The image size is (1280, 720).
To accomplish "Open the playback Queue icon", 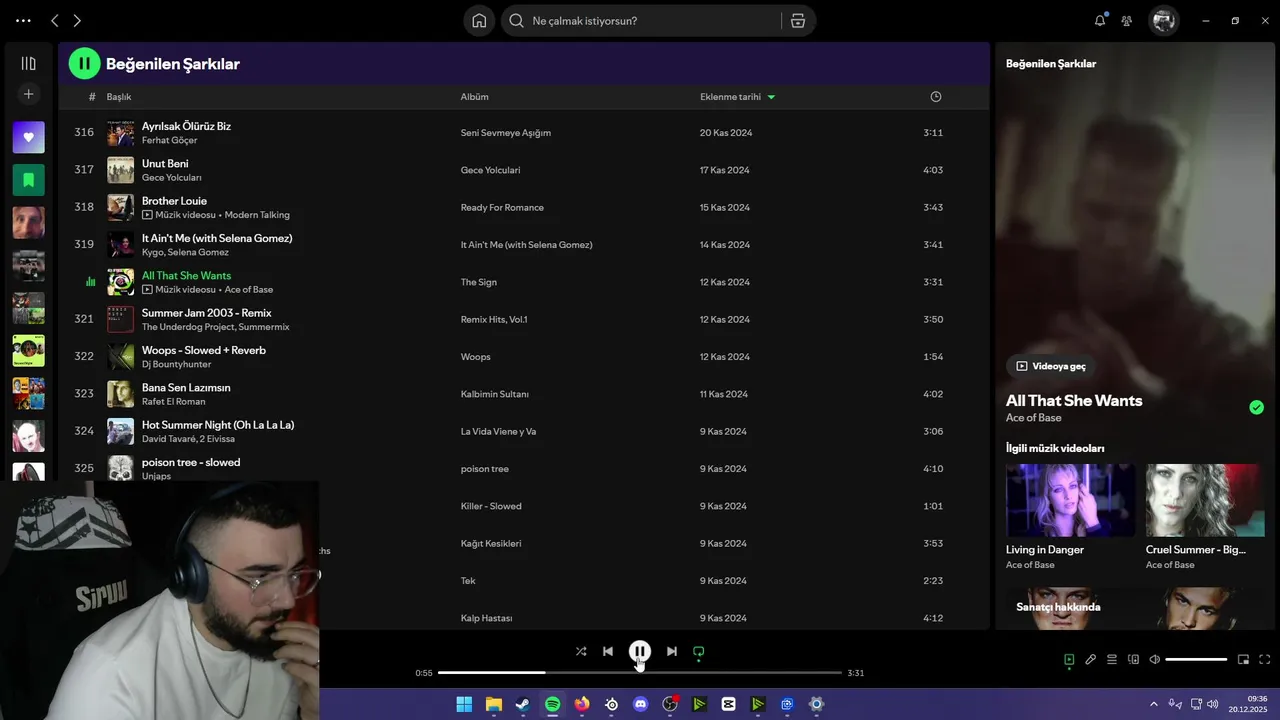I will [x=1112, y=659].
